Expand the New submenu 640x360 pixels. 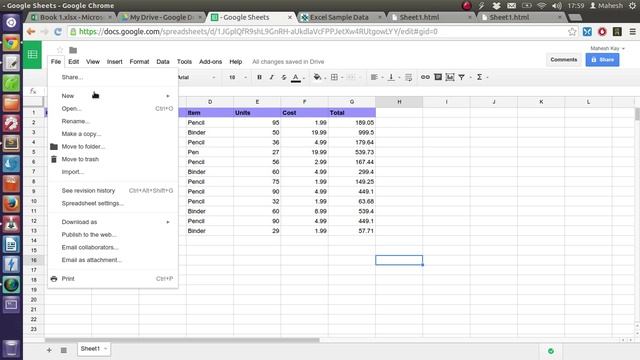[x=113, y=96]
